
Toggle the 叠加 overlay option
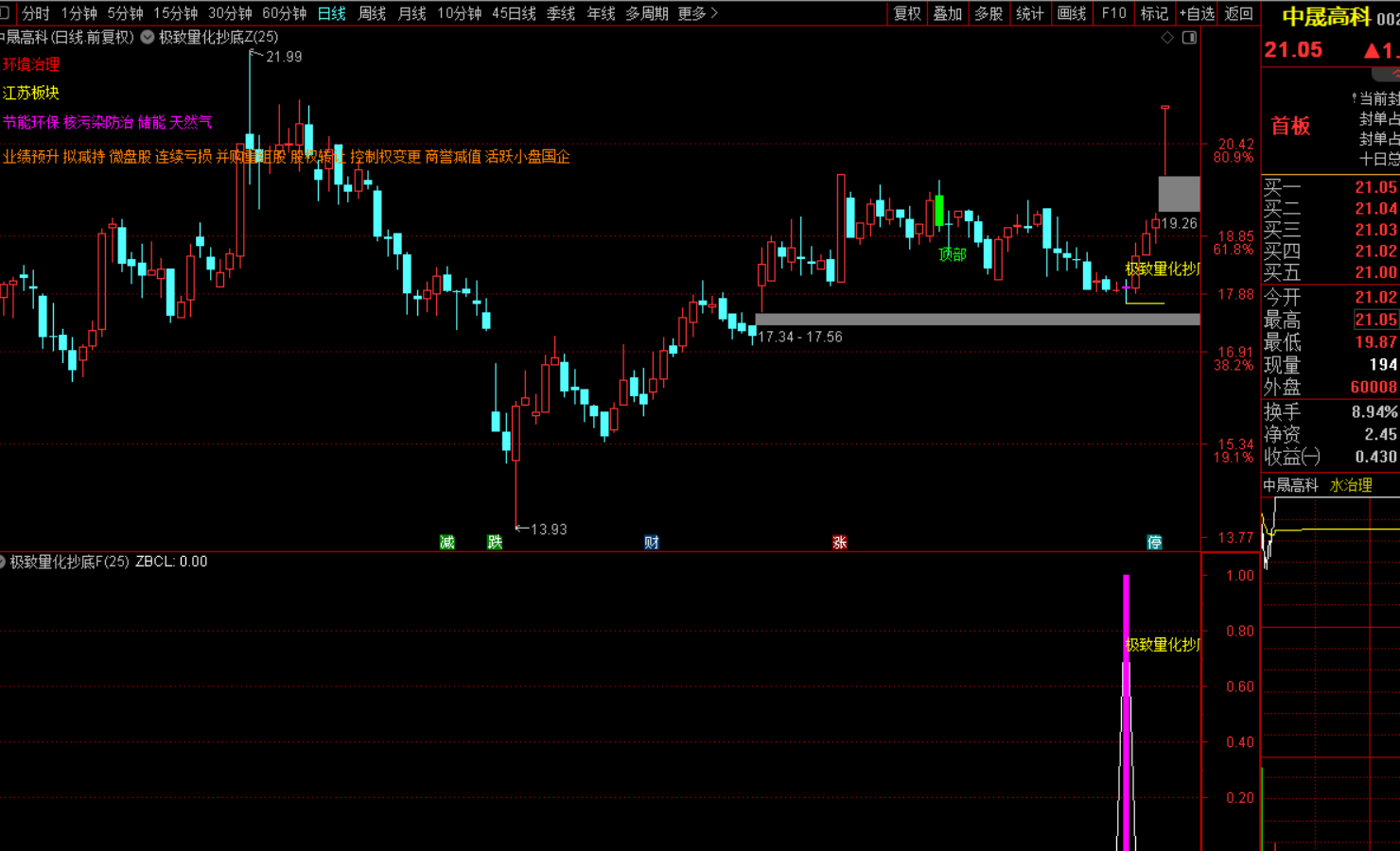[x=948, y=13]
